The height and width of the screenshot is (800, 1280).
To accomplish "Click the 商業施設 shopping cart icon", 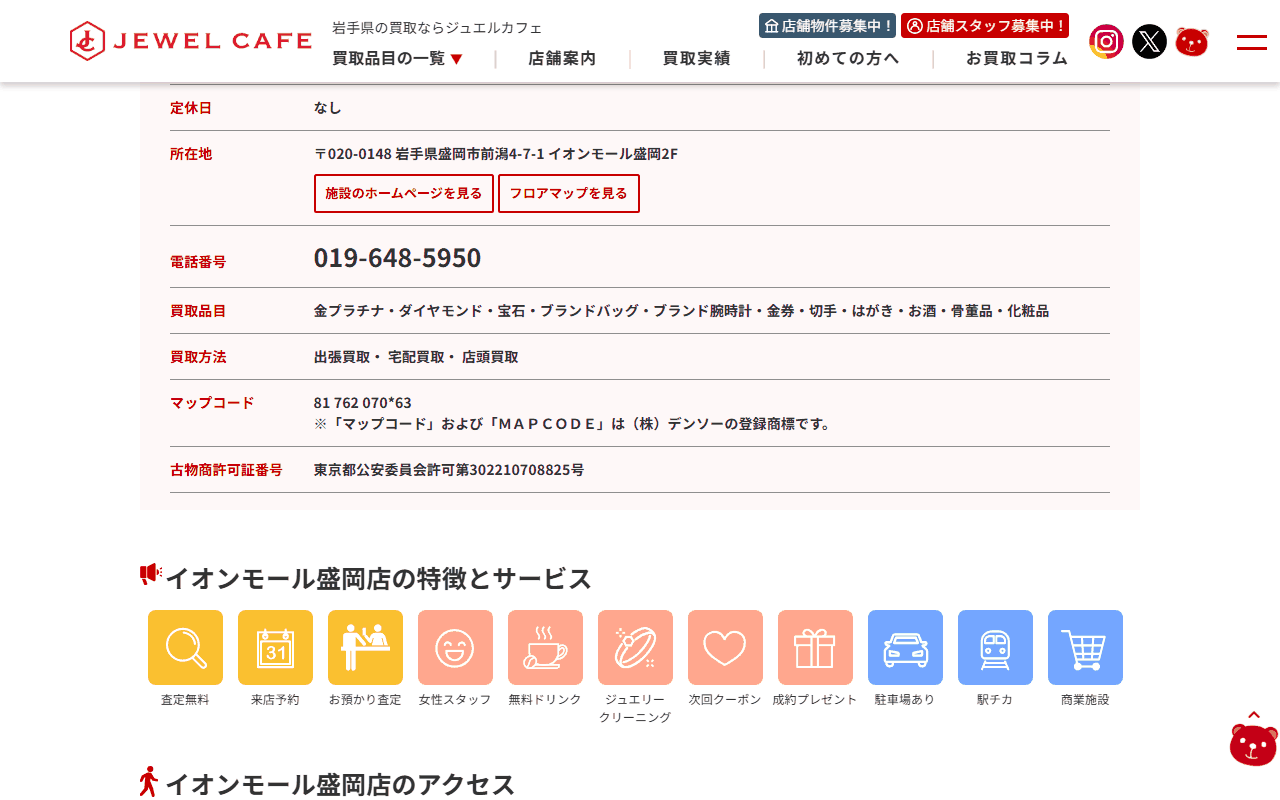I will click(x=1085, y=648).
